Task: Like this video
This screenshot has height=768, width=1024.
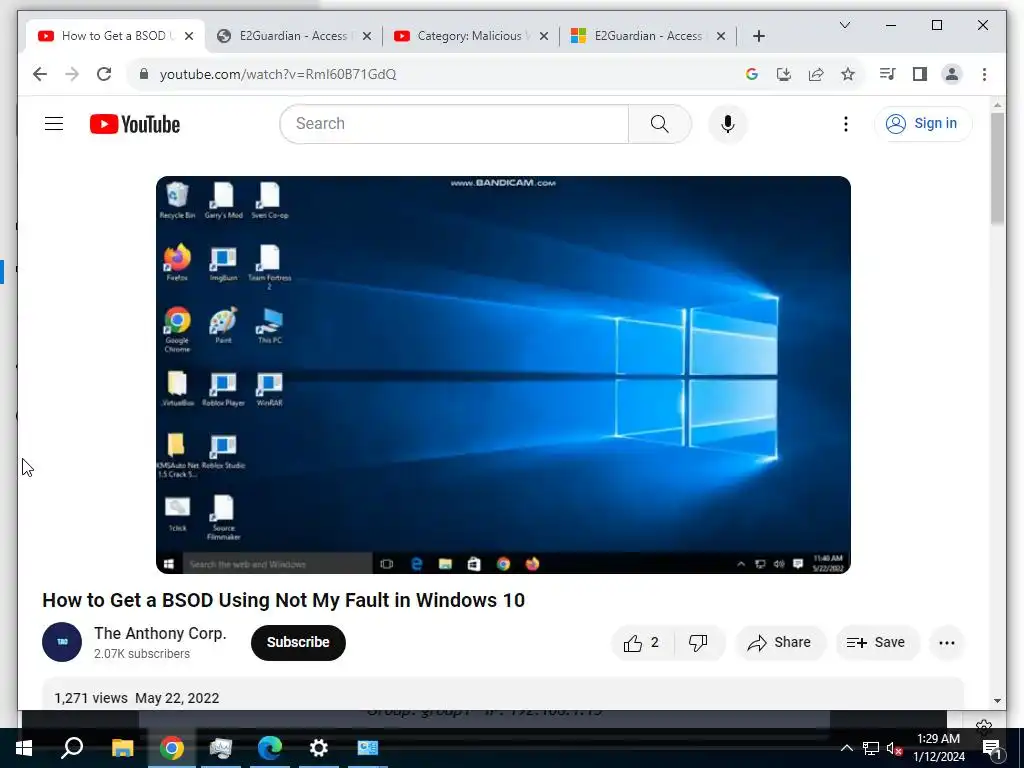Action: tap(642, 643)
